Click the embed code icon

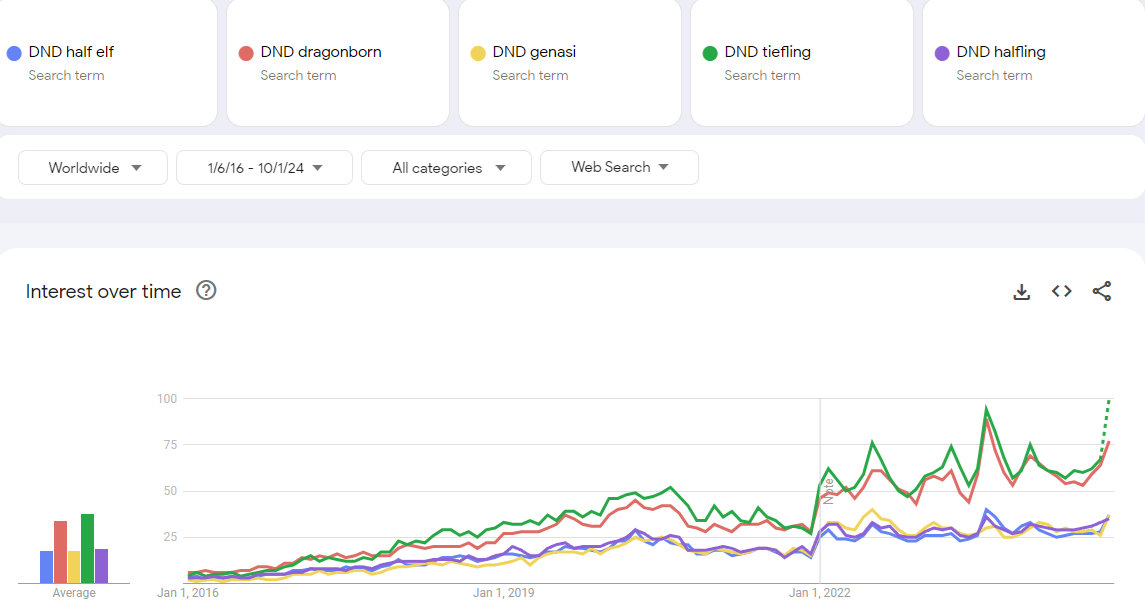(1062, 291)
